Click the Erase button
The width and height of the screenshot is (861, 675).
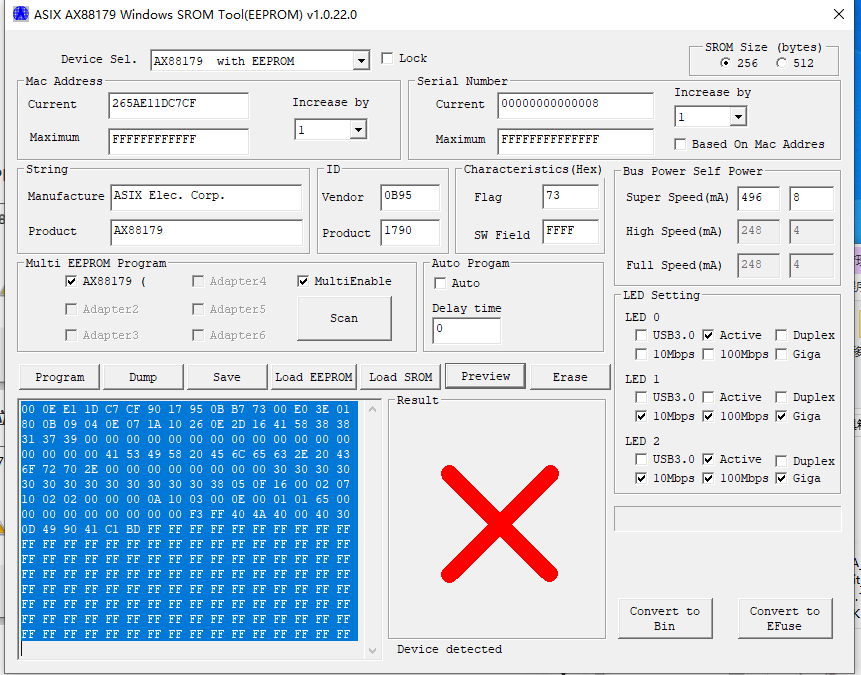click(570, 377)
